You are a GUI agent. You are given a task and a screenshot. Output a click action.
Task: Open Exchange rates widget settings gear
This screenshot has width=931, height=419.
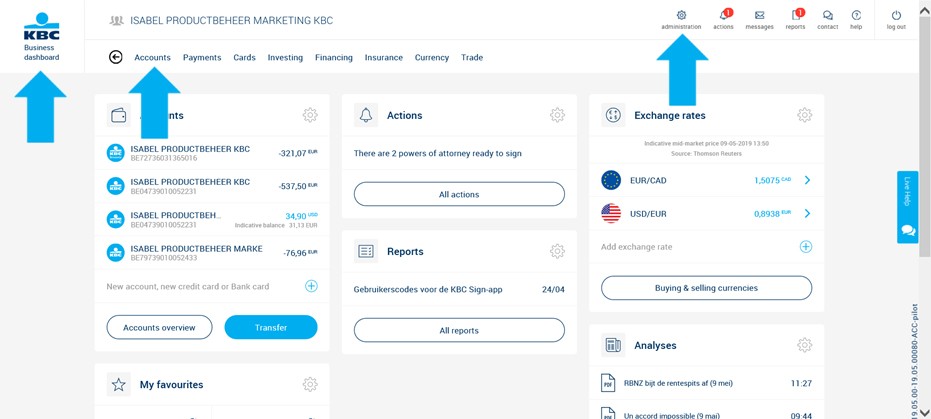[x=805, y=115]
